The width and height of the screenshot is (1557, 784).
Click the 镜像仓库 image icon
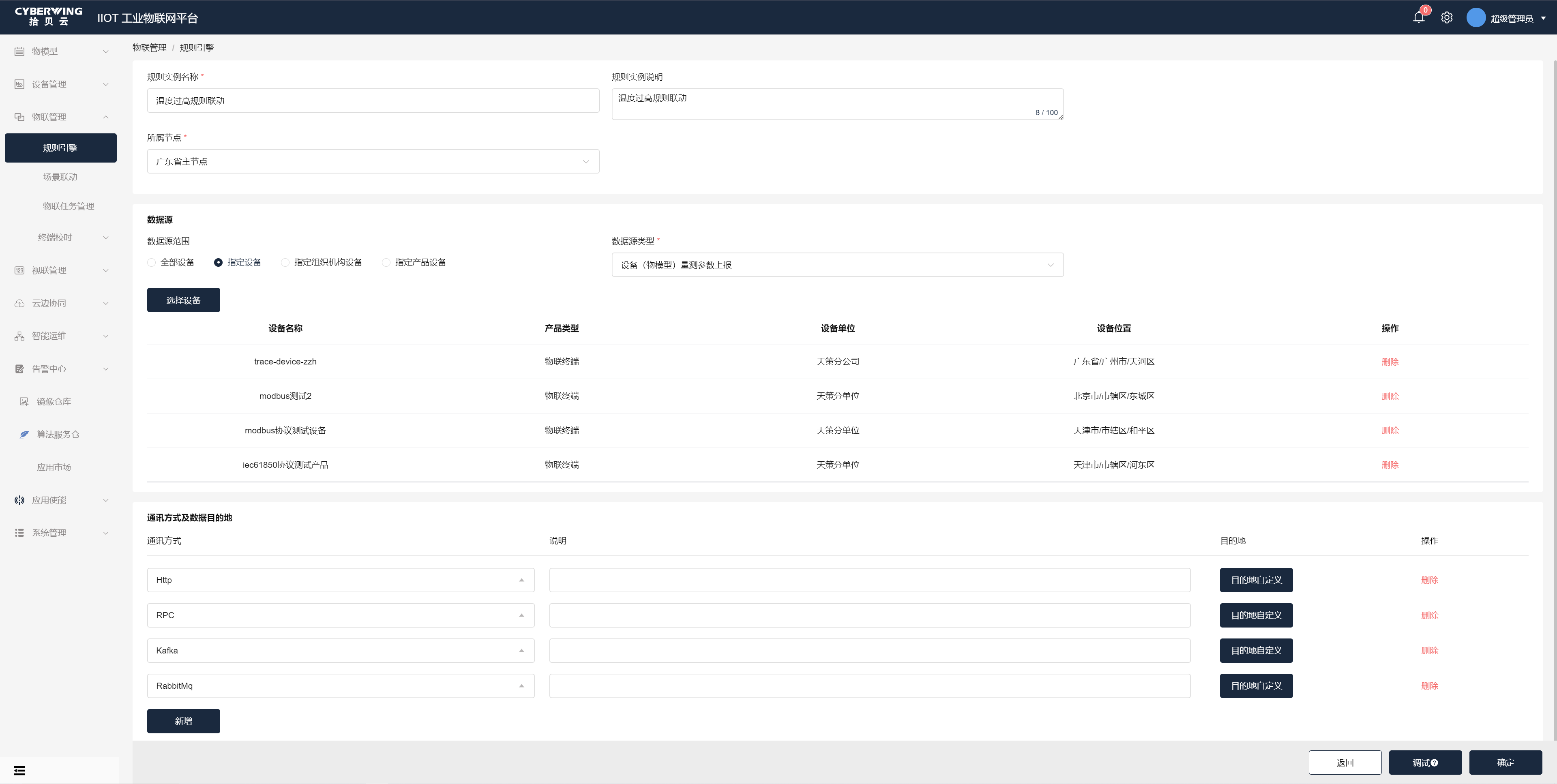pyautogui.click(x=24, y=401)
